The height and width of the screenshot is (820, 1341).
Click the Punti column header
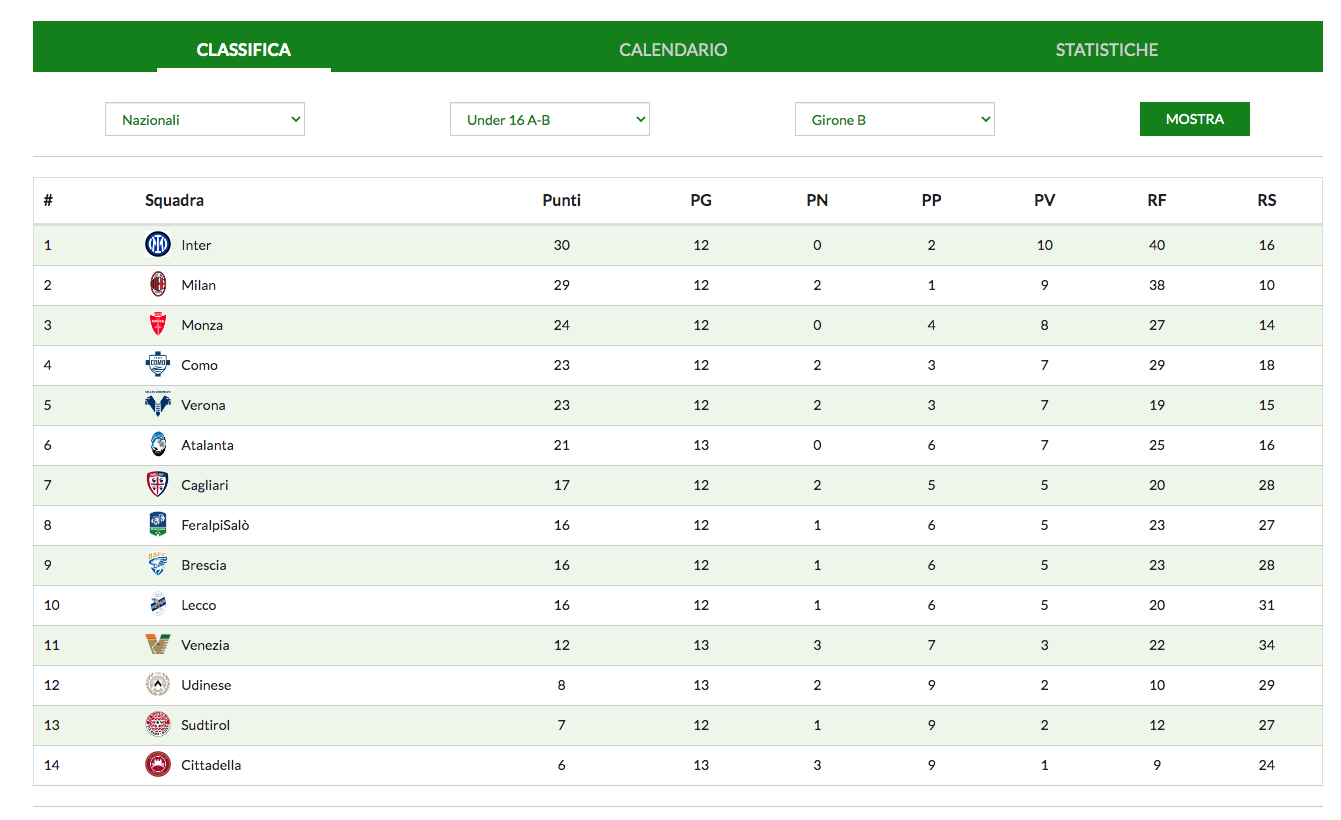[x=562, y=200]
